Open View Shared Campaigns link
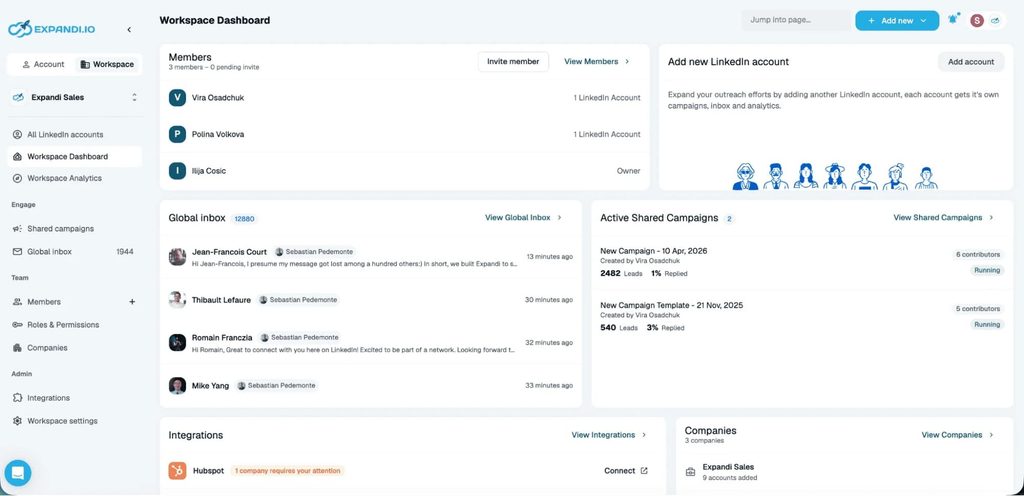This screenshot has width=1024, height=496. pos(943,217)
